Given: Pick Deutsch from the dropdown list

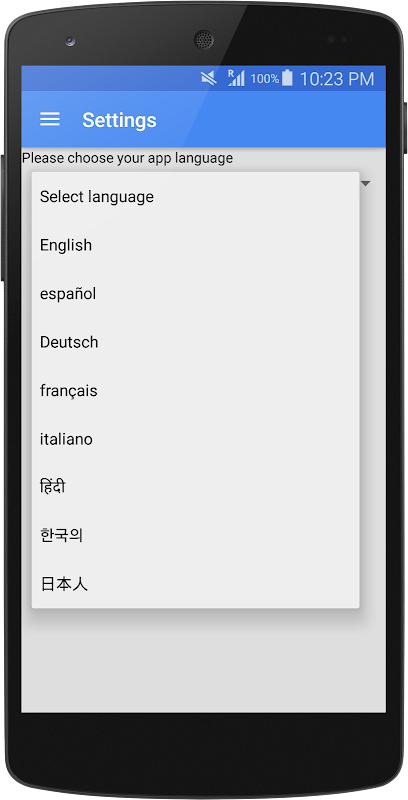Looking at the screenshot, I should [195, 342].
